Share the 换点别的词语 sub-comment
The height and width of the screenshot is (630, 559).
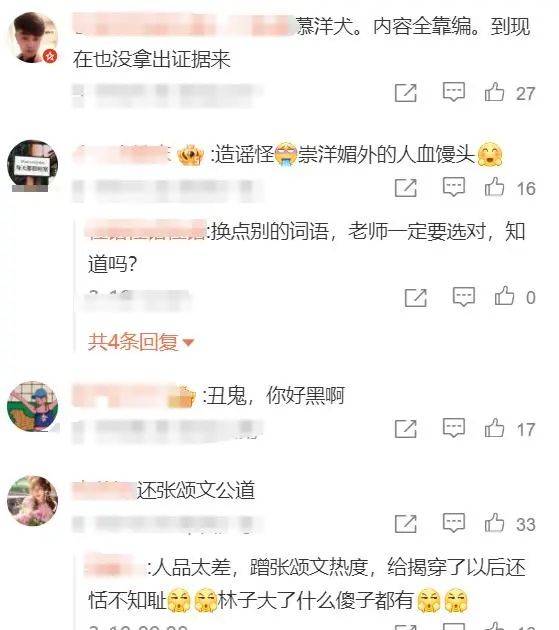416,297
